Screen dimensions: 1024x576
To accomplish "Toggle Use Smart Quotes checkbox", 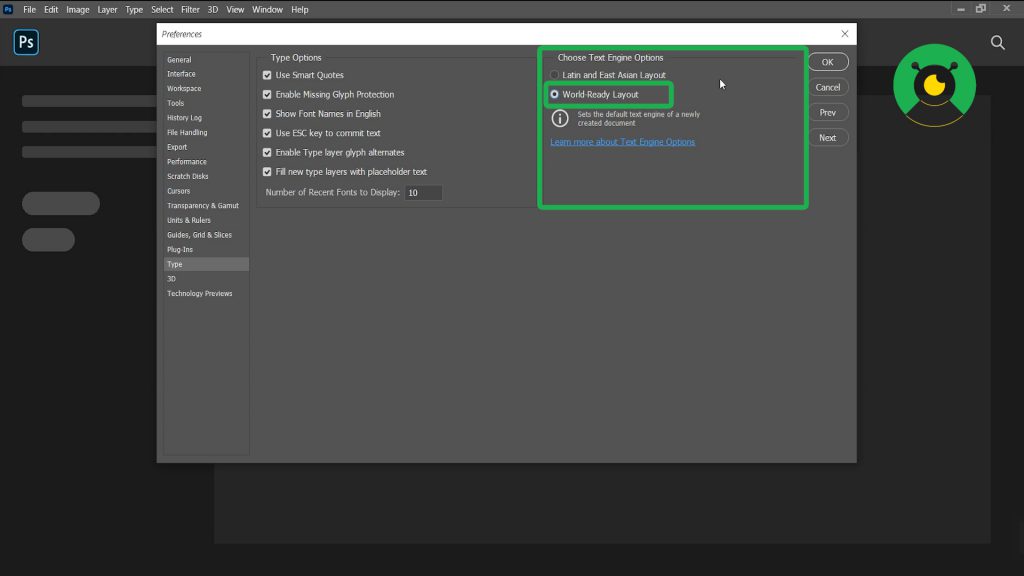I will [267, 75].
